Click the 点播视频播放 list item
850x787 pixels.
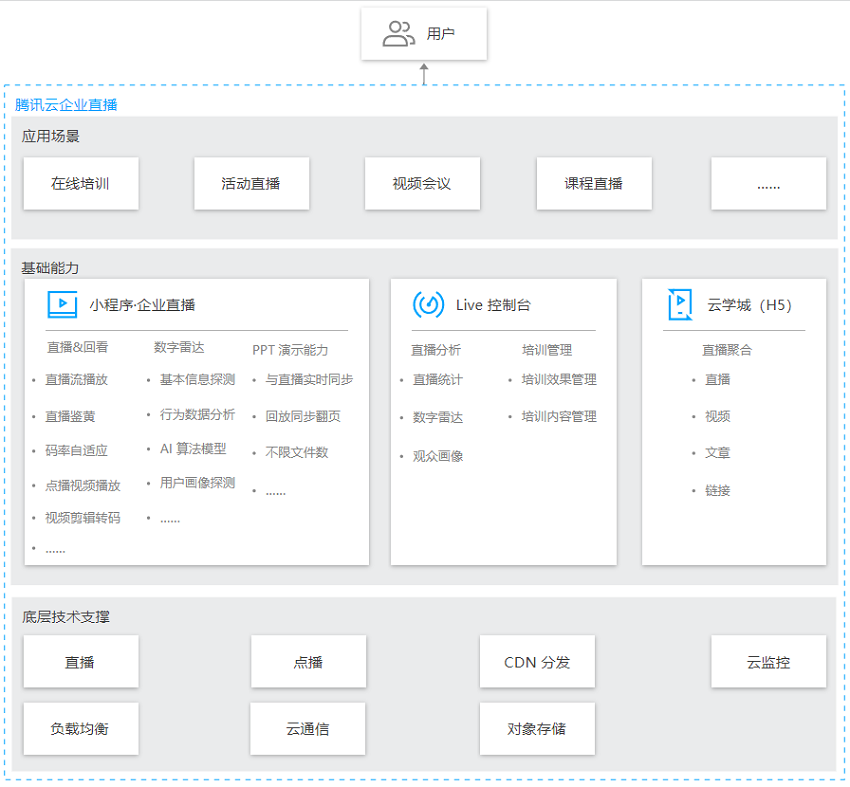point(83,485)
